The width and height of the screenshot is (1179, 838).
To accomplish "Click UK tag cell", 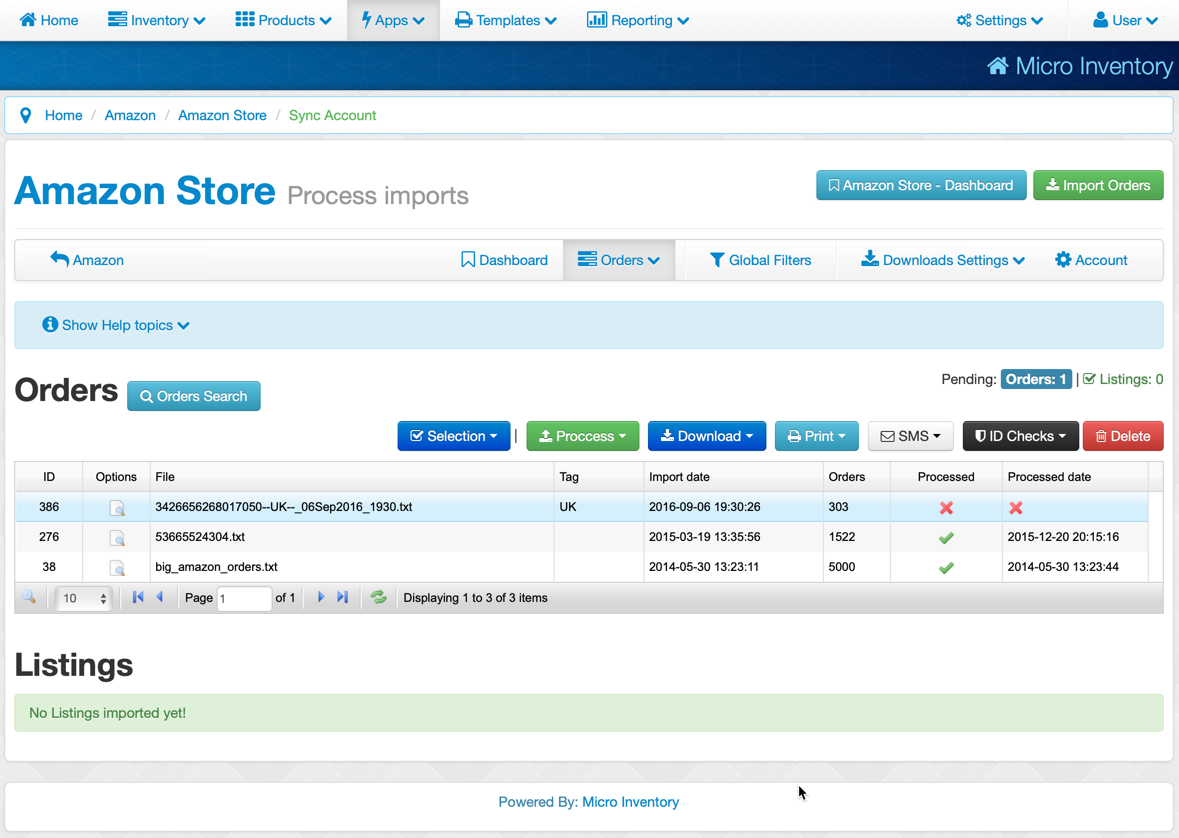I will (599, 507).
